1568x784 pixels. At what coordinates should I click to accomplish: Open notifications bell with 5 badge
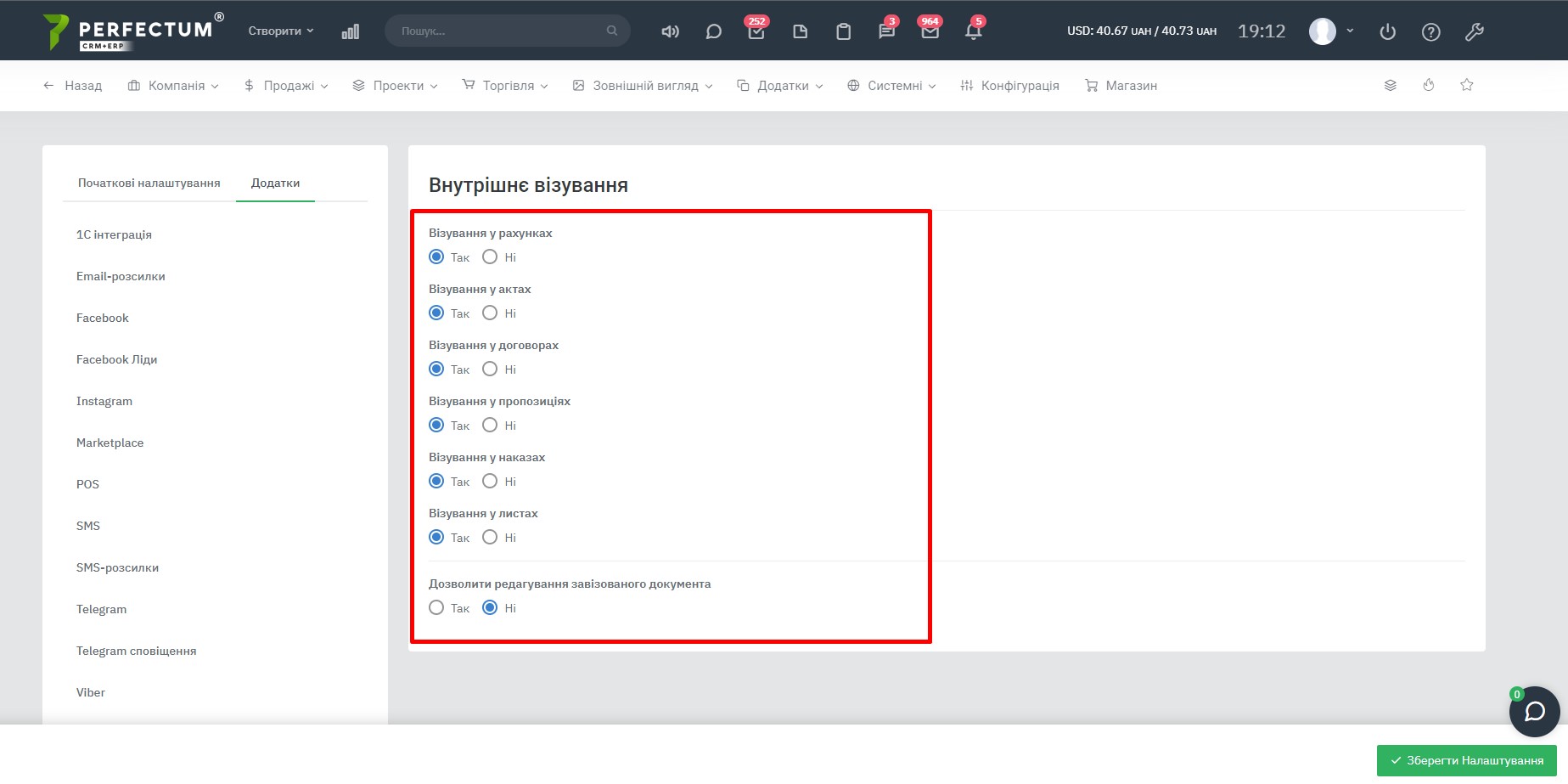(x=974, y=31)
